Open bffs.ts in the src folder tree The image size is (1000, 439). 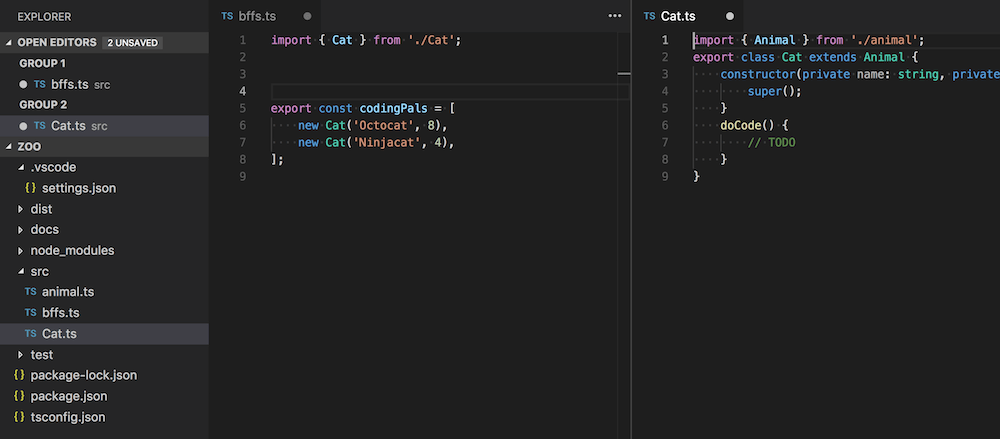[60, 313]
